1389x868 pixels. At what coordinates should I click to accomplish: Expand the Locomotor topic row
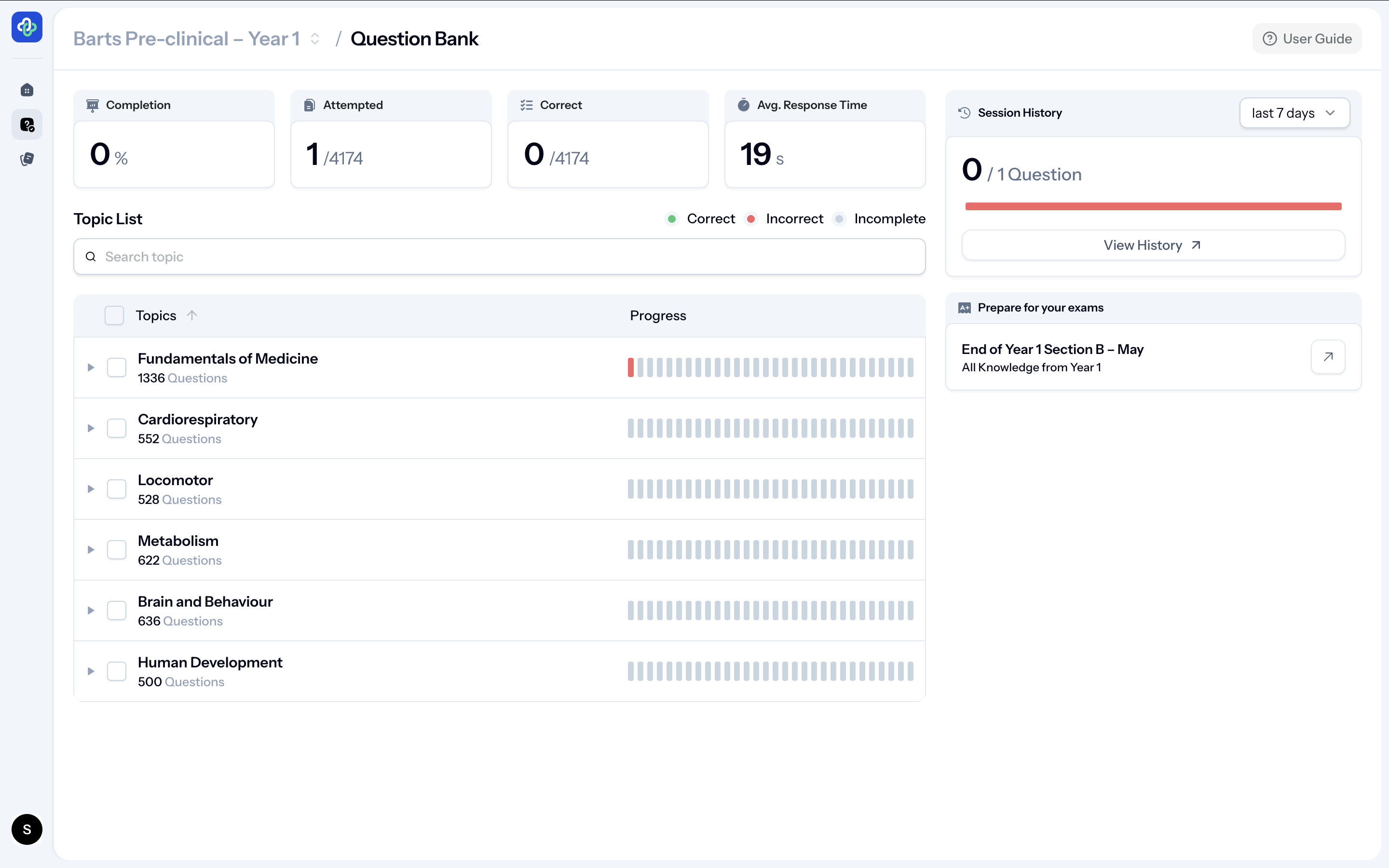click(91, 489)
